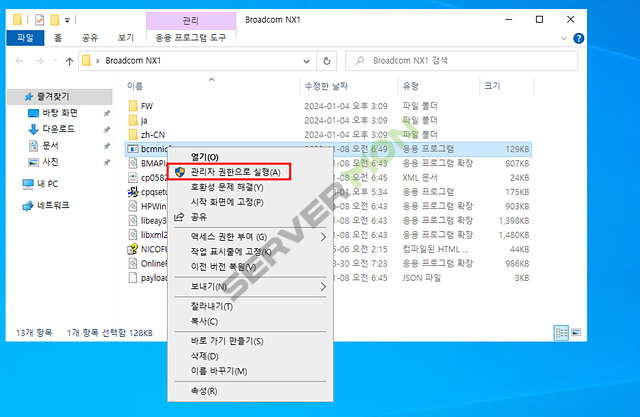640x417 pixels.
Task: Open 바탕 화면 in navigation pane
Action: [60, 113]
